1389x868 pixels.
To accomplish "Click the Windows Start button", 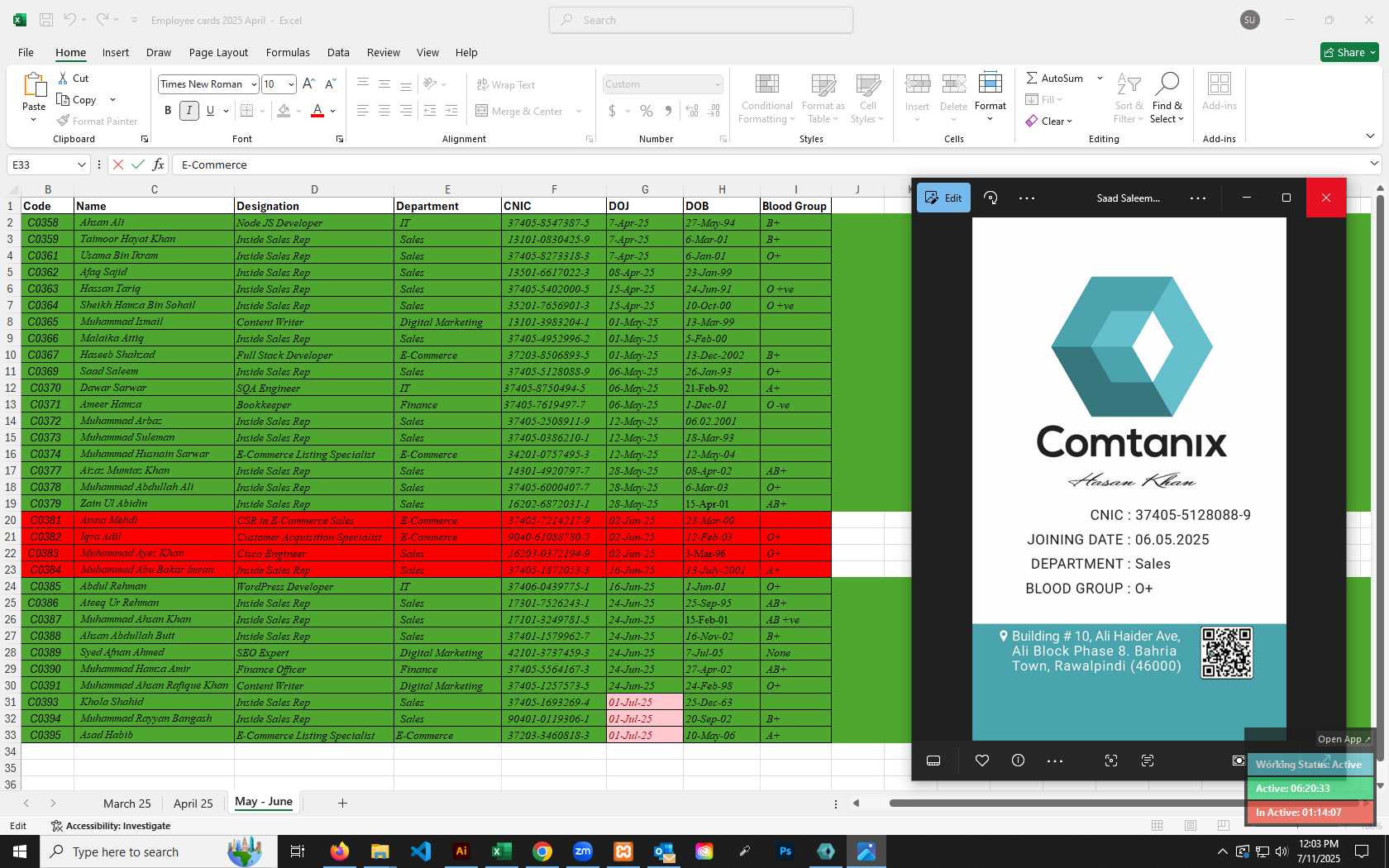I will point(20,851).
